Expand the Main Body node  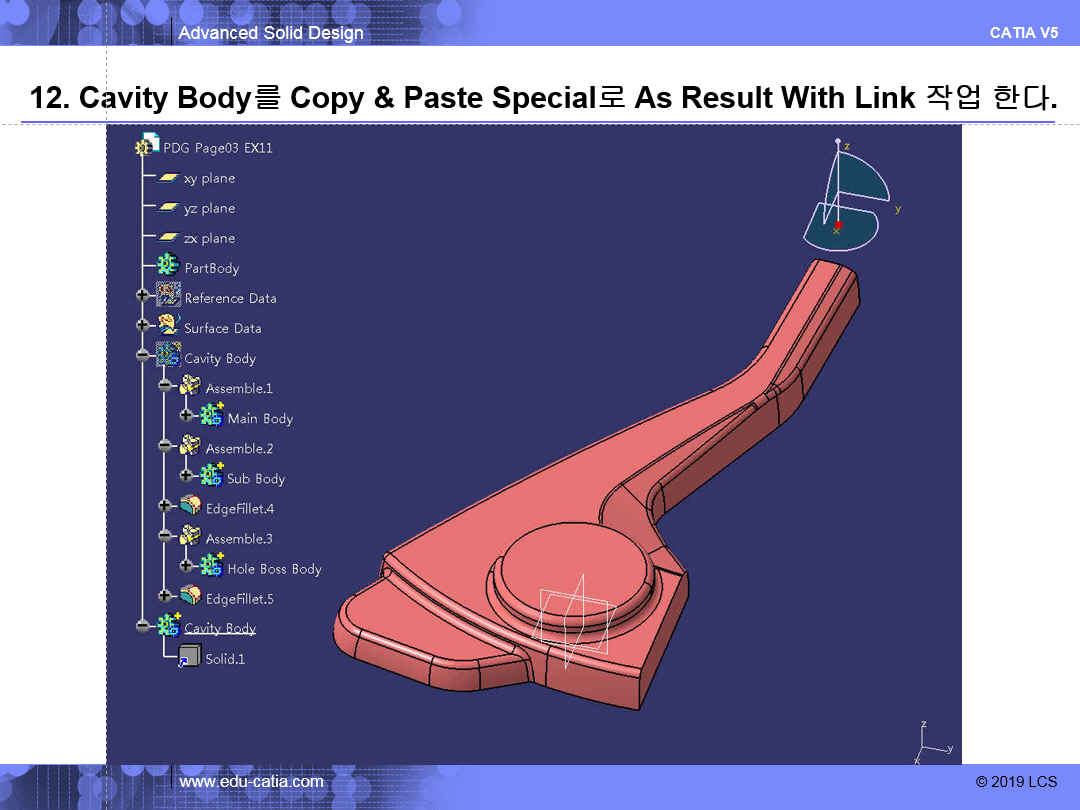186,416
